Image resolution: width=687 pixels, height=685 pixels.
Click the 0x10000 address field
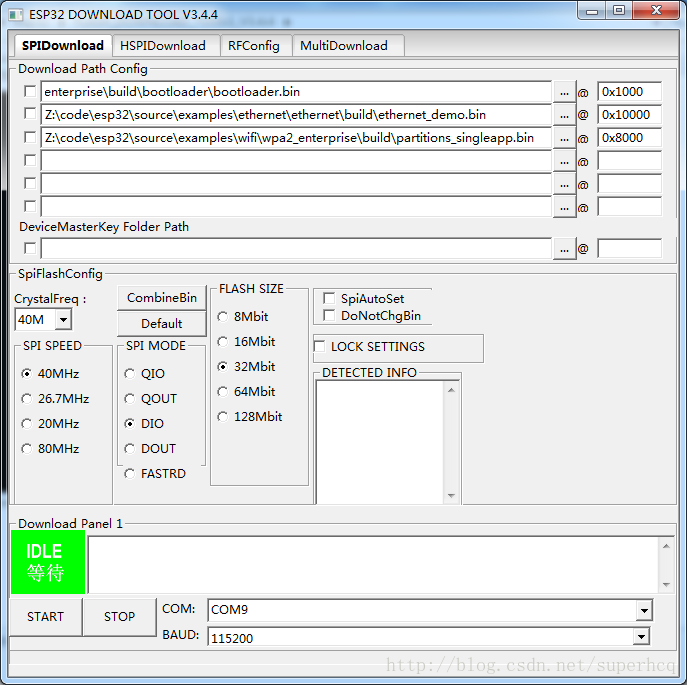pos(630,115)
